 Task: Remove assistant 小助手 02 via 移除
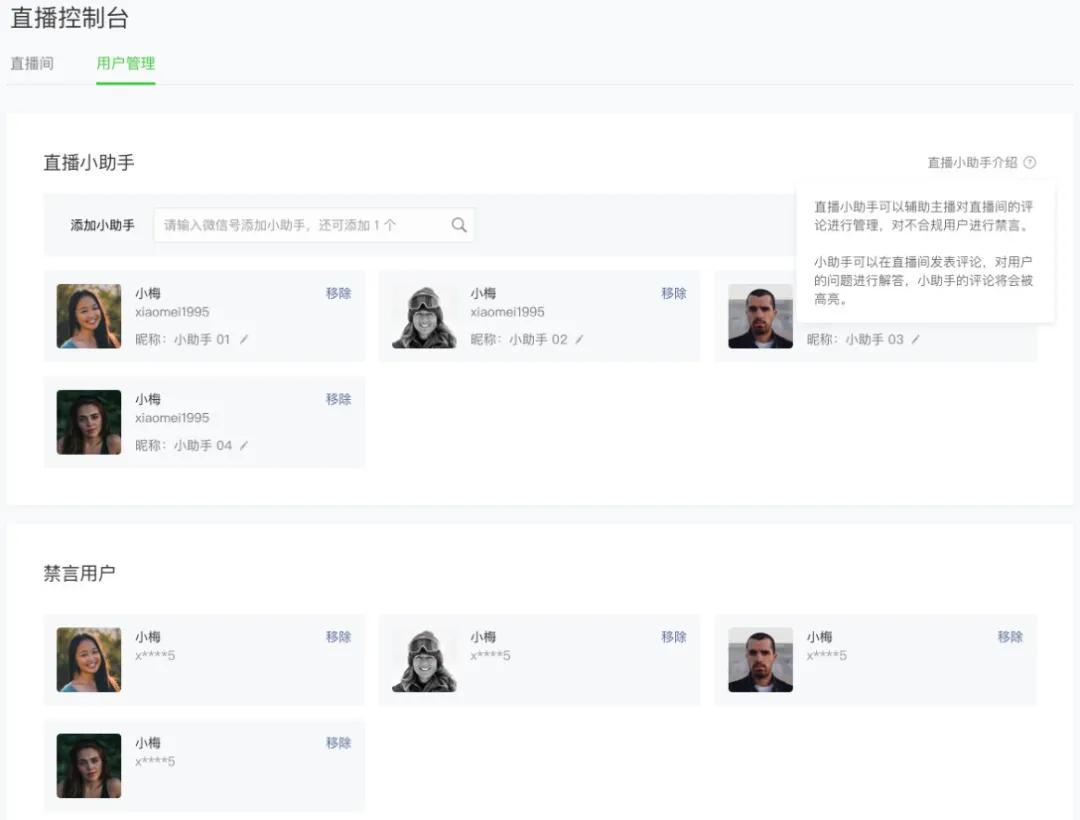674,293
